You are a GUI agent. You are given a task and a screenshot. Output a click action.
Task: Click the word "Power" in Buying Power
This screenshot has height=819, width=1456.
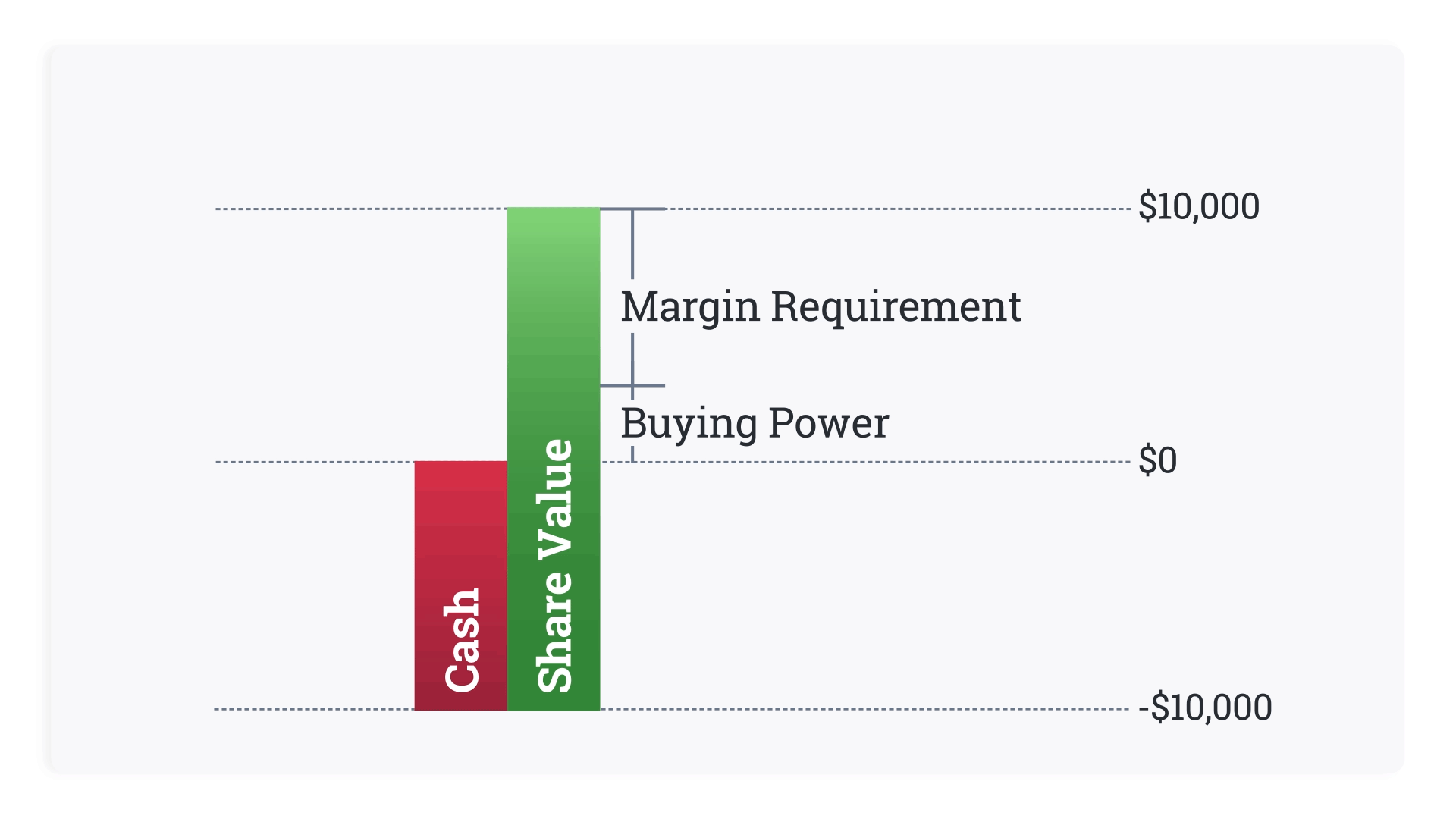[828, 423]
